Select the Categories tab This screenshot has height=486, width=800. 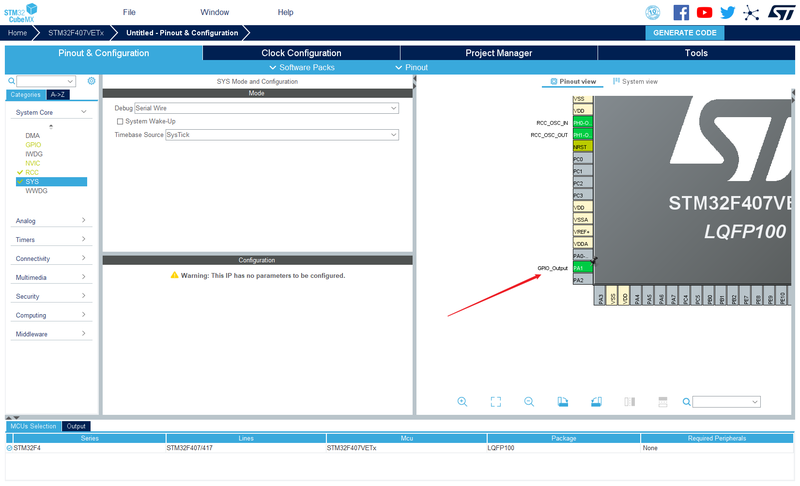(x=26, y=95)
